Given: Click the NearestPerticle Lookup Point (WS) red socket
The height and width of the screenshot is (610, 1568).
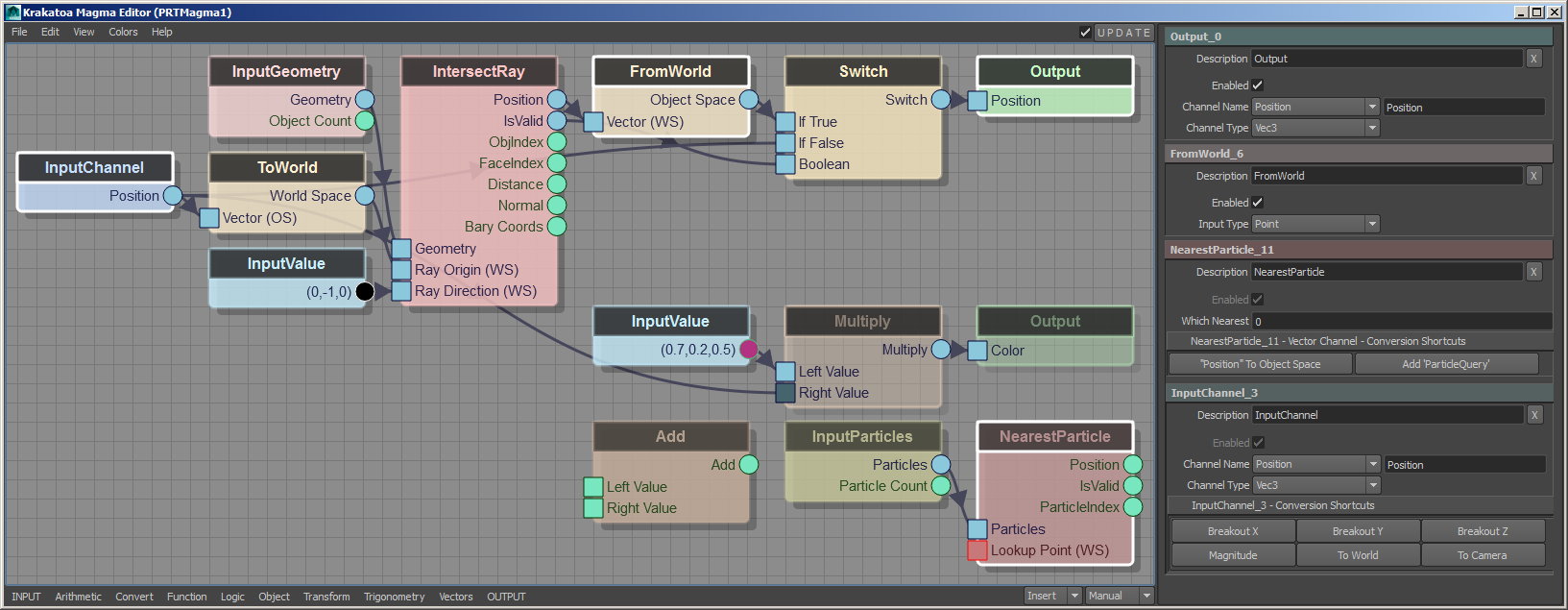Looking at the screenshot, I should coord(977,550).
